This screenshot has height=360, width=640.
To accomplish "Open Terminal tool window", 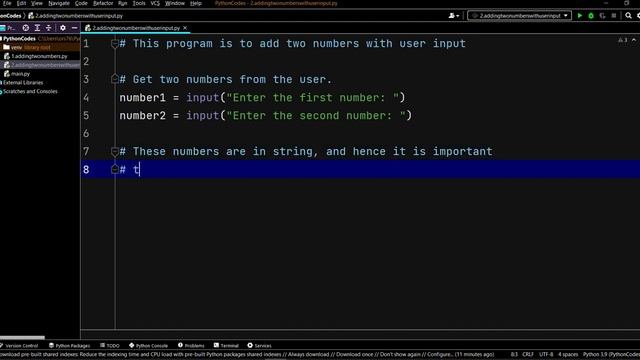I will point(226,345).
